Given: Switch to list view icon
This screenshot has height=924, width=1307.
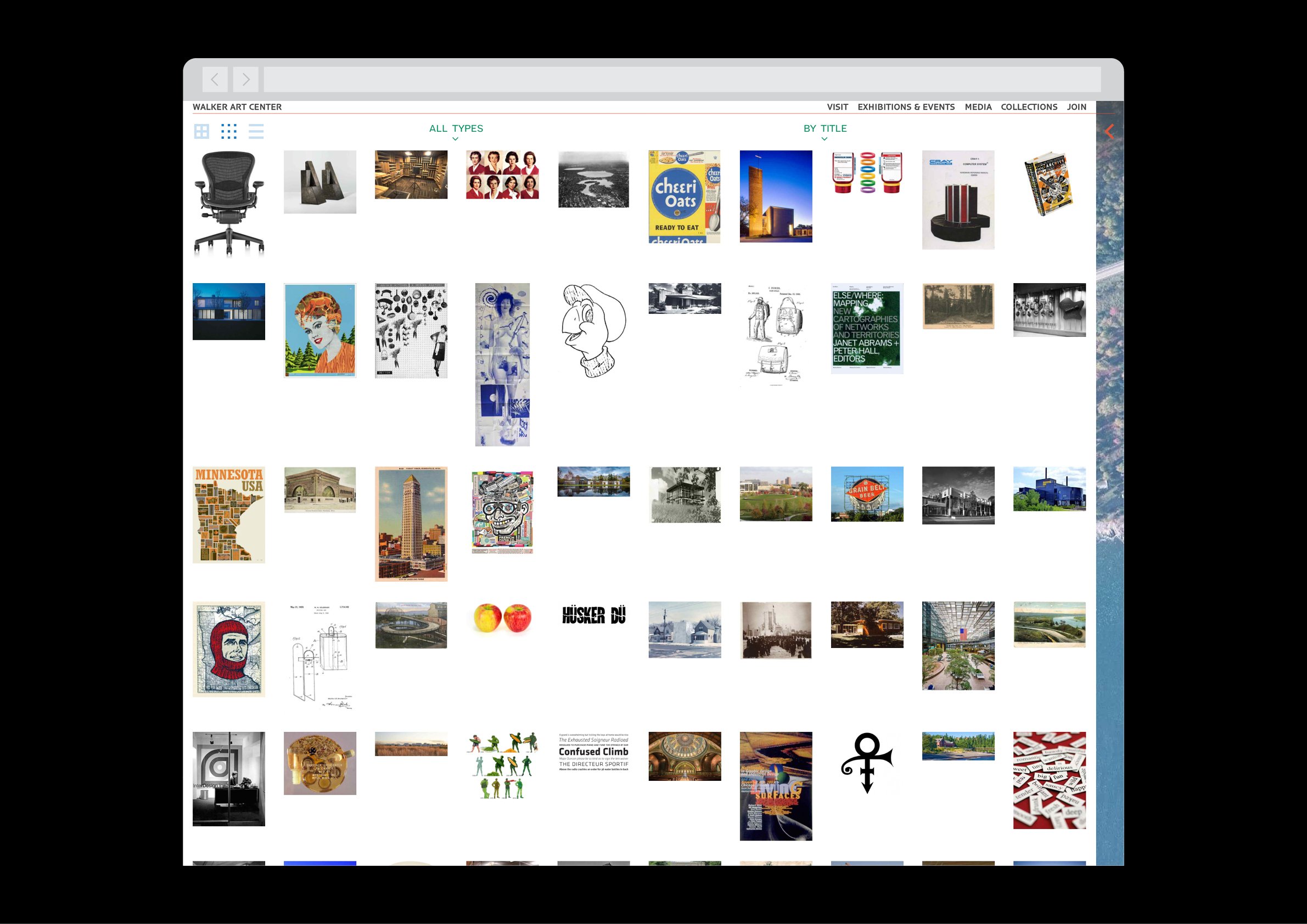Looking at the screenshot, I should pyautogui.click(x=256, y=132).
